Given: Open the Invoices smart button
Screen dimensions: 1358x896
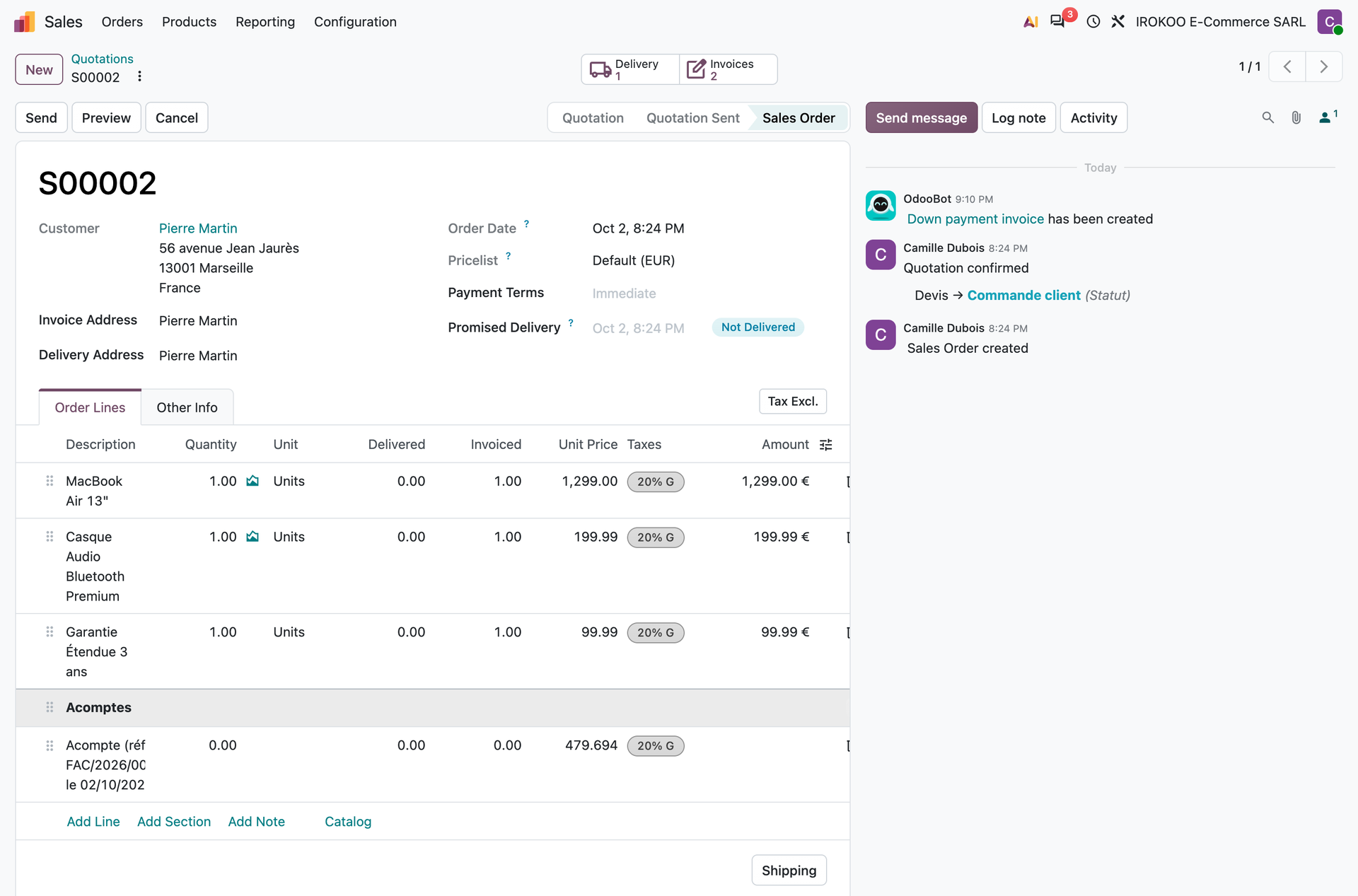Looking at the screenshot, I should click(729, 69).
